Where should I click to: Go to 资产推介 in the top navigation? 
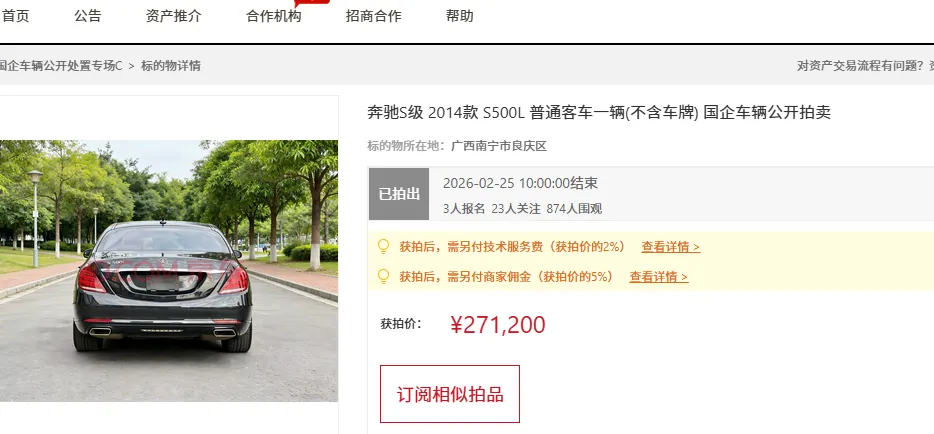(173, 16)
